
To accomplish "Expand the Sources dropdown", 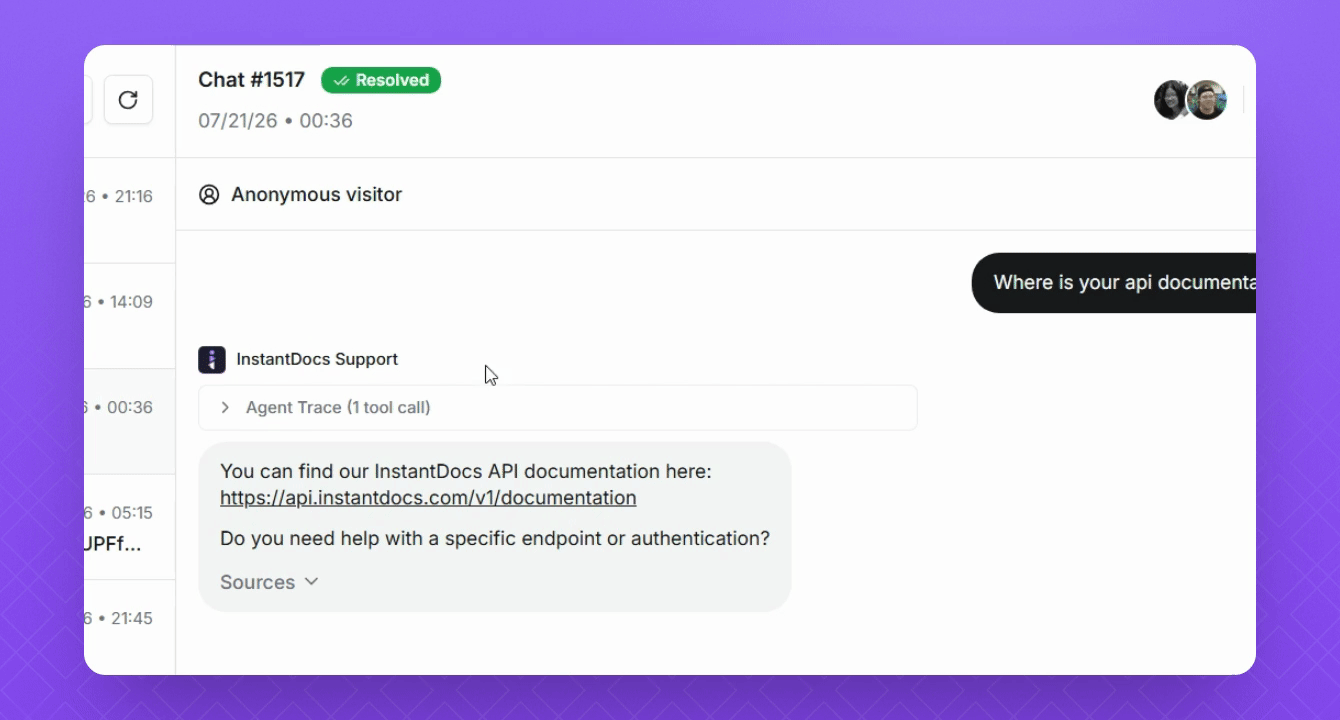I will point(269,582).
